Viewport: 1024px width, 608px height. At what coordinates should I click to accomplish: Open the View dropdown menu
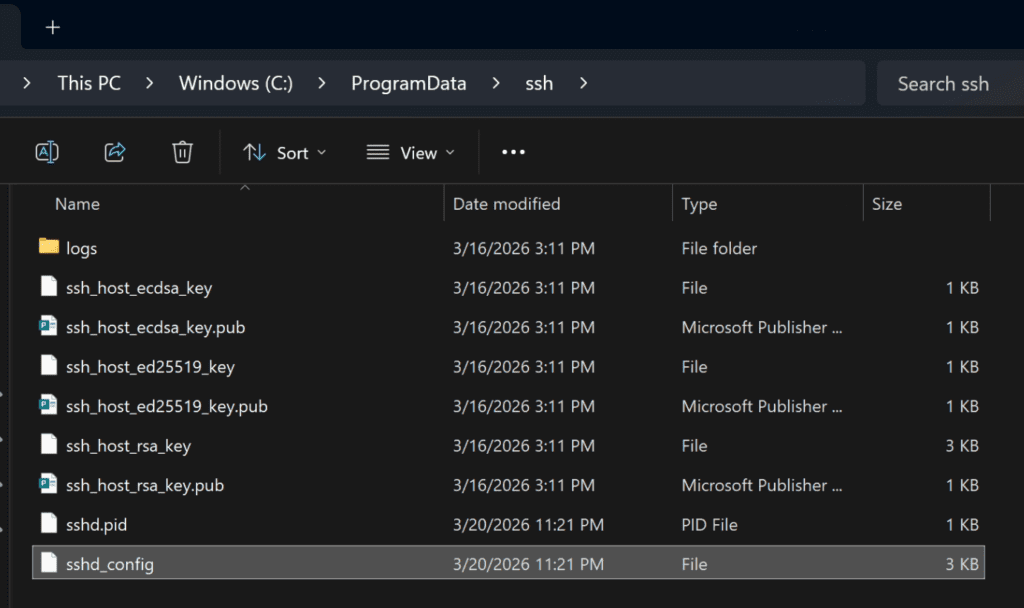(411, 152)
